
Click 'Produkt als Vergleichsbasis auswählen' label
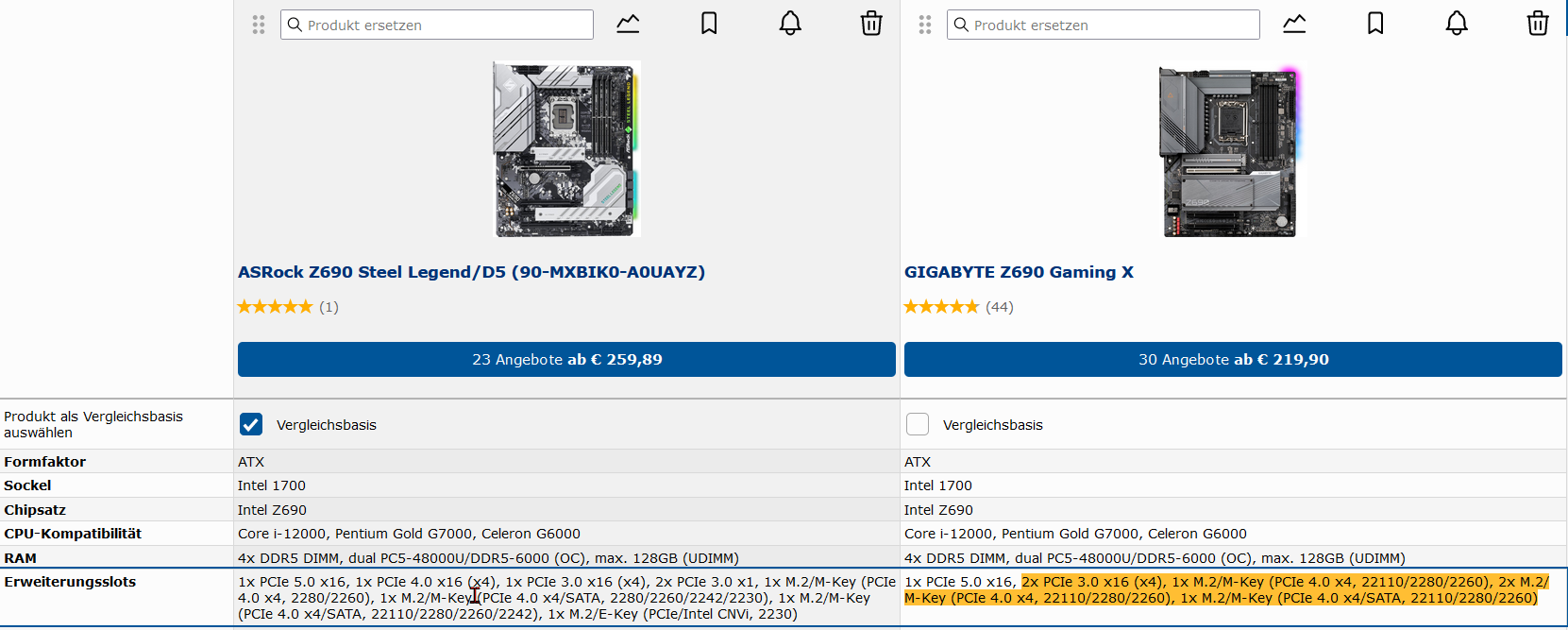[x=93, y=424]
